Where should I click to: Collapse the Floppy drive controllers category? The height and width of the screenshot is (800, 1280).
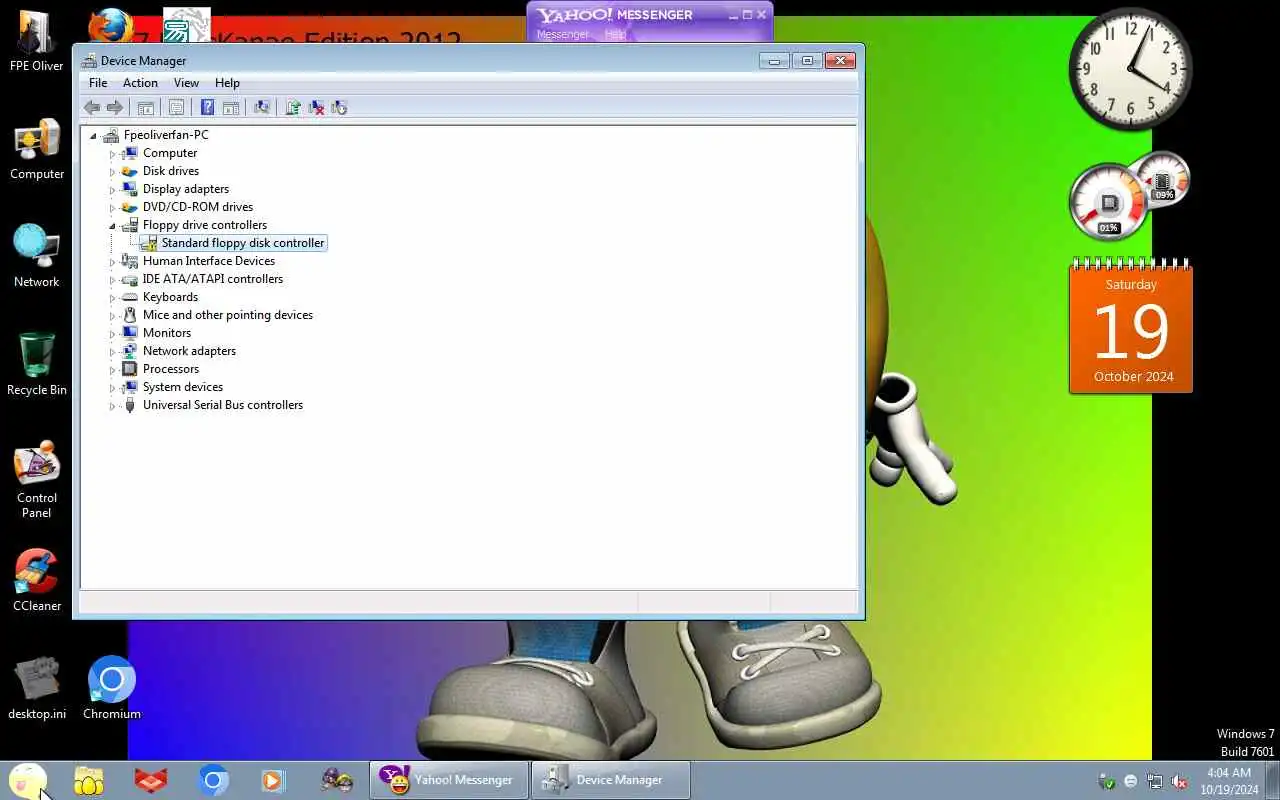[113, 226]
